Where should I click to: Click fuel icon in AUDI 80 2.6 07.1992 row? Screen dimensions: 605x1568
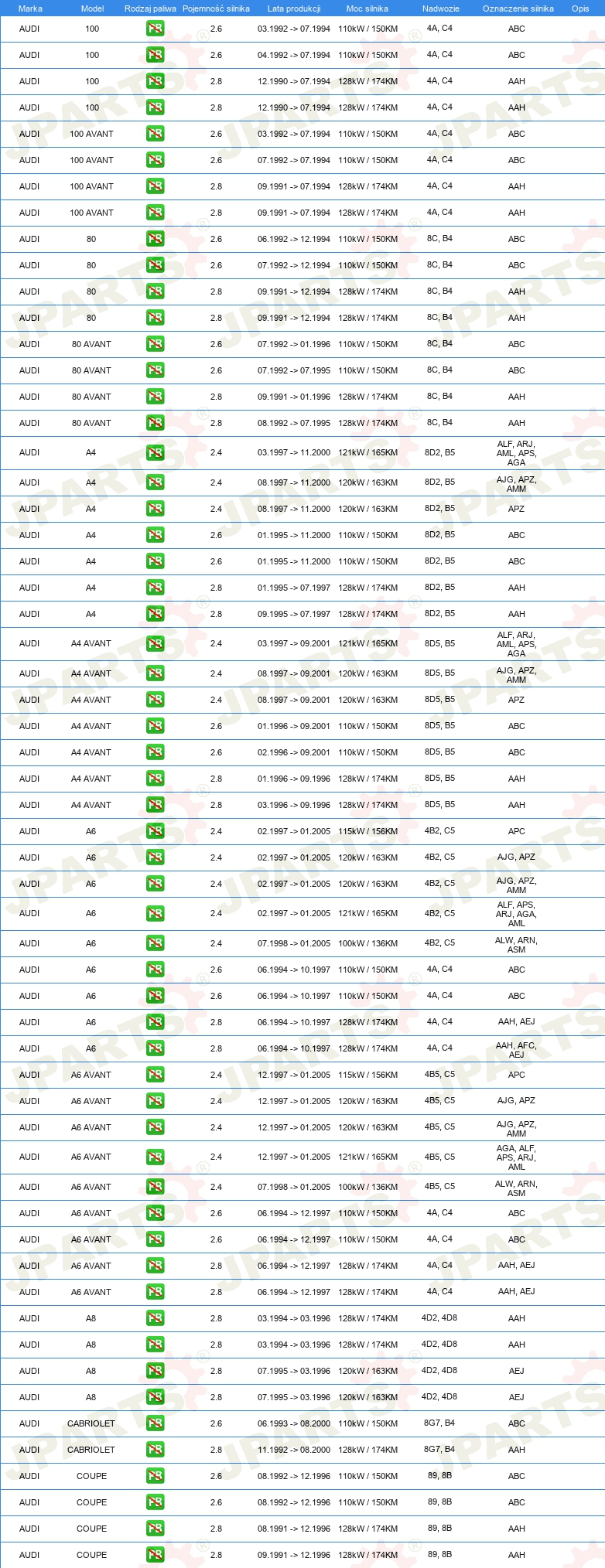pos(155,265)
